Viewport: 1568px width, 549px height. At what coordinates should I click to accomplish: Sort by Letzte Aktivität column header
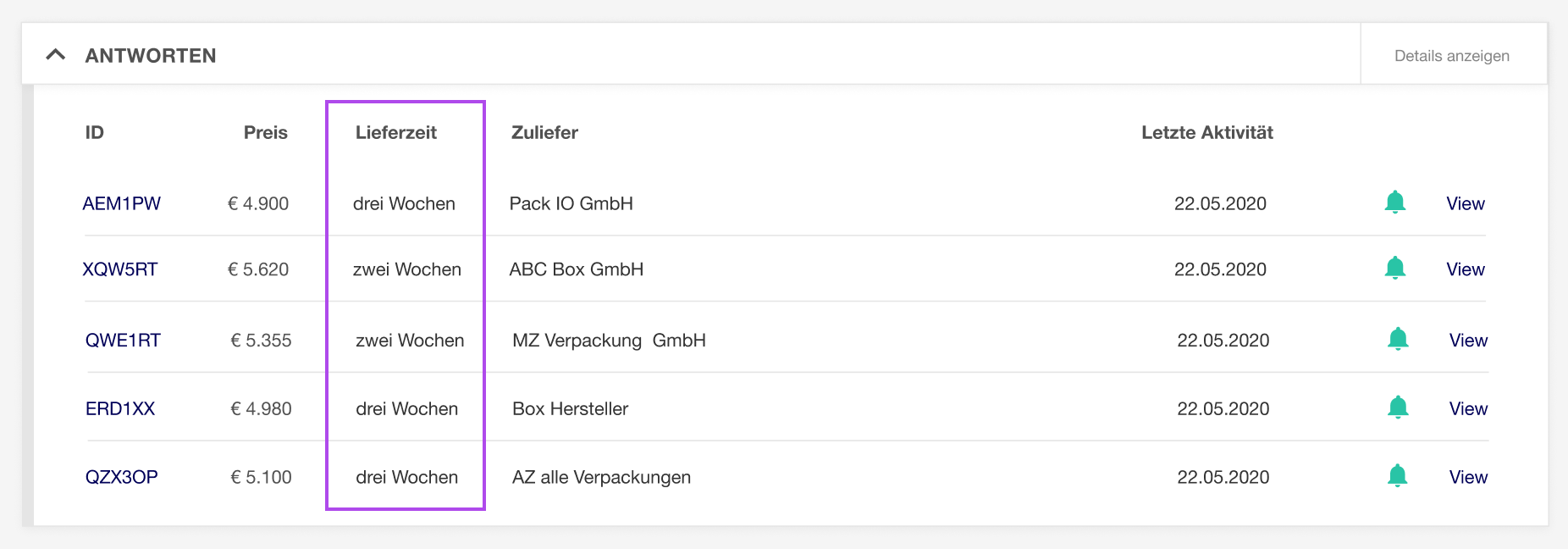pyautogui.click(x=1207, y=132)
